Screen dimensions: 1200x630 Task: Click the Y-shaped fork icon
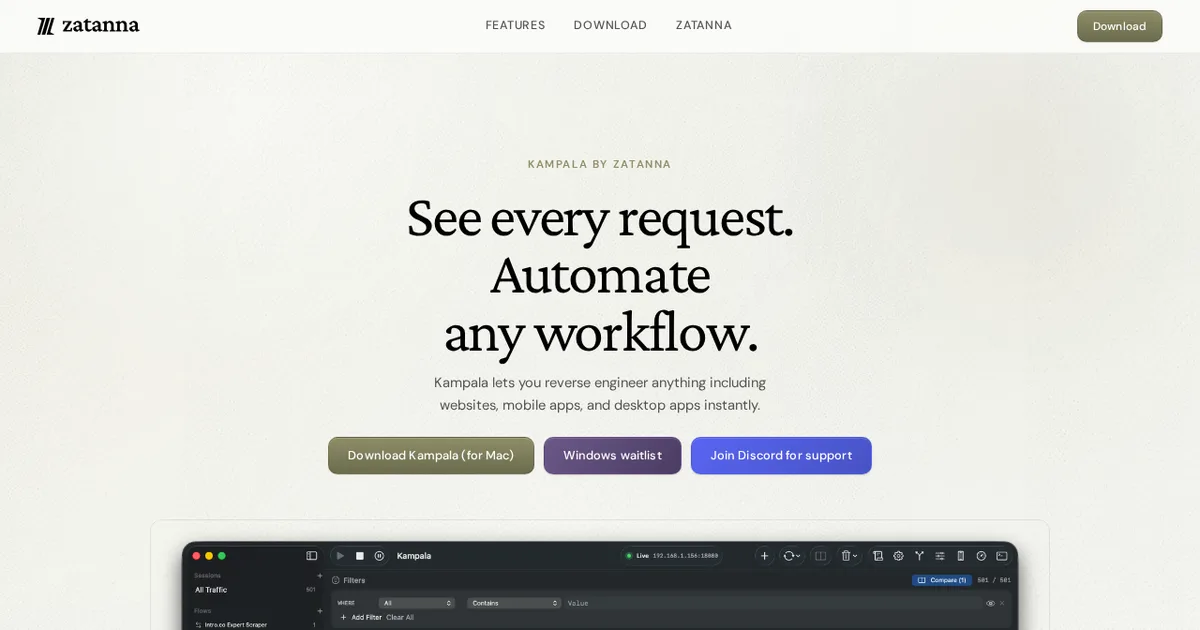[x=919, y=556]
